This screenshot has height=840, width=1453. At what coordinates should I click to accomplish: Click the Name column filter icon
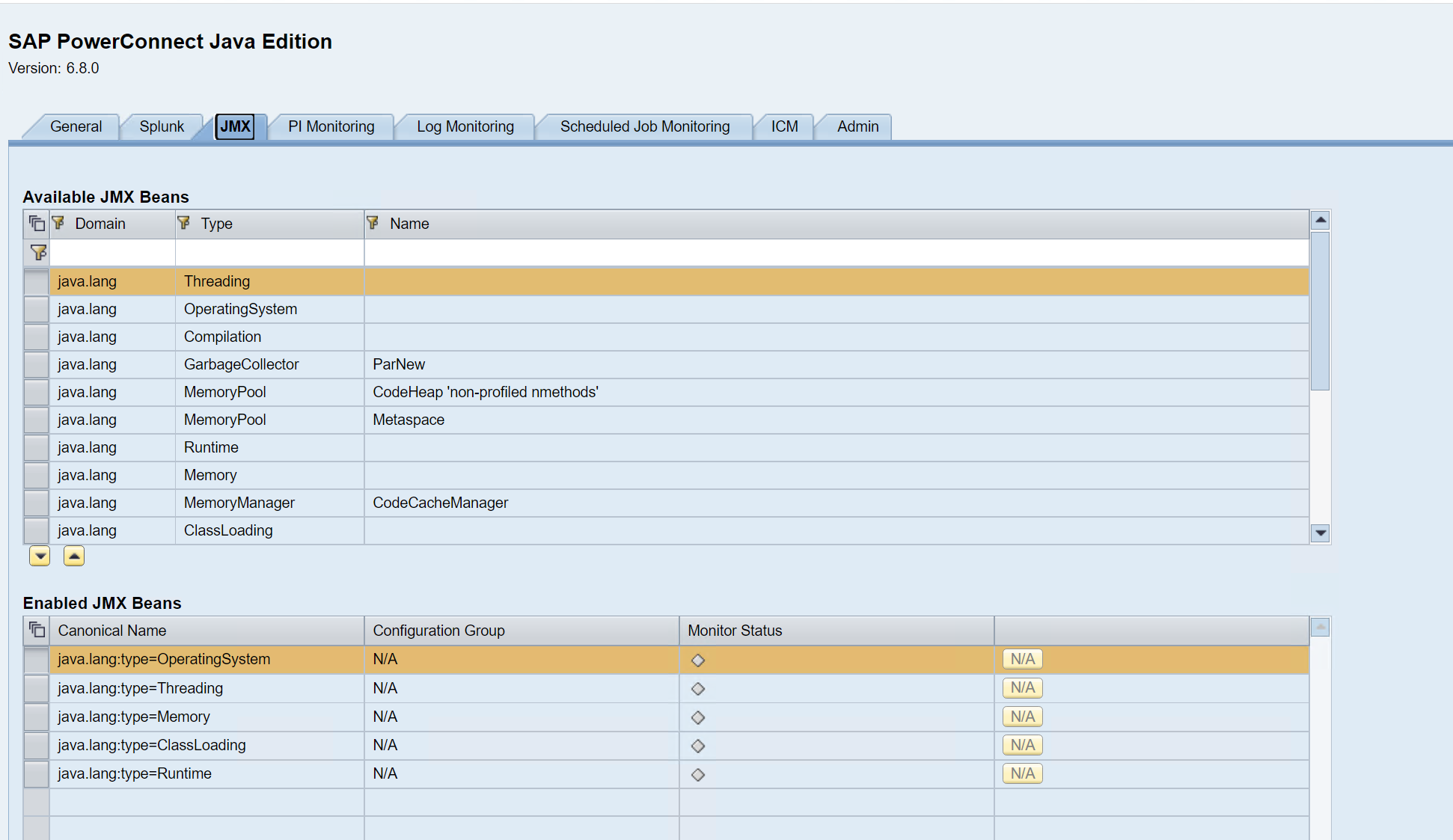(373, 223)
